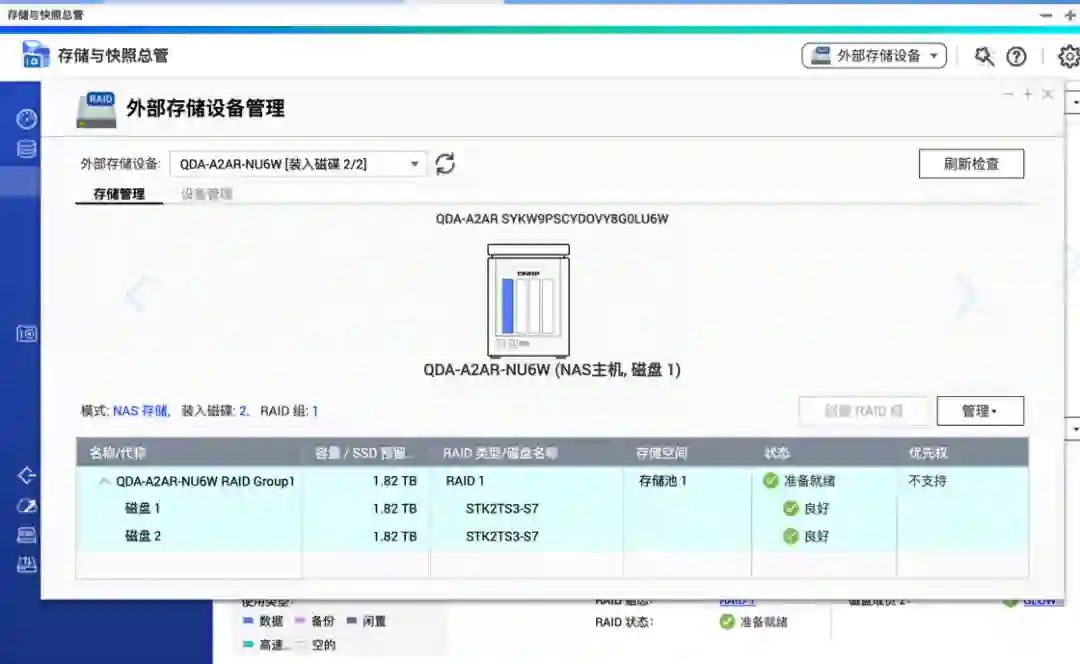1080x664 pixels.
Task: Open the help question mark icon
Action: click(x=1017, y=56)
